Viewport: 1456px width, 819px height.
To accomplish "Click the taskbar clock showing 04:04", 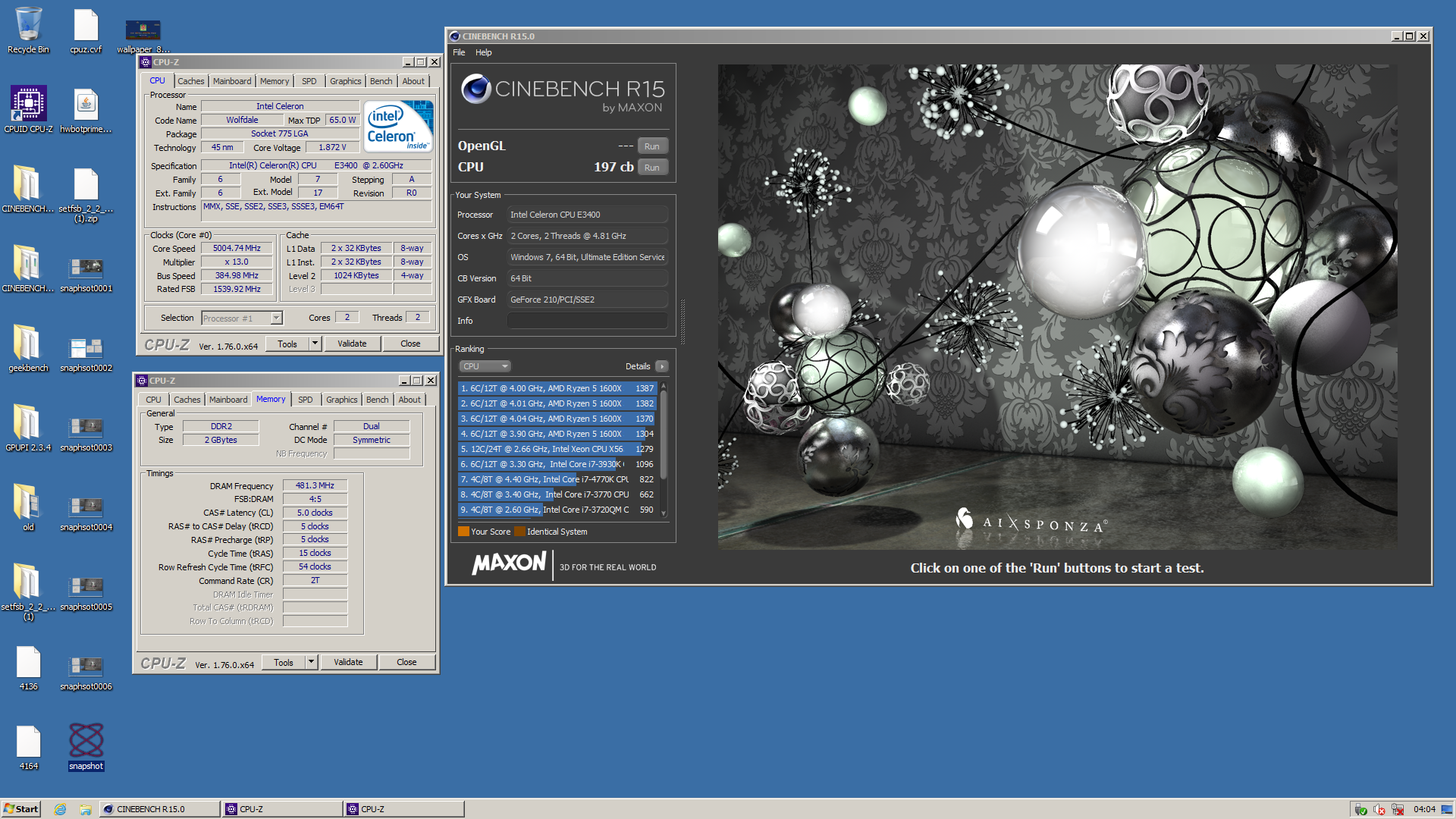I will (x=1424, y=809).
